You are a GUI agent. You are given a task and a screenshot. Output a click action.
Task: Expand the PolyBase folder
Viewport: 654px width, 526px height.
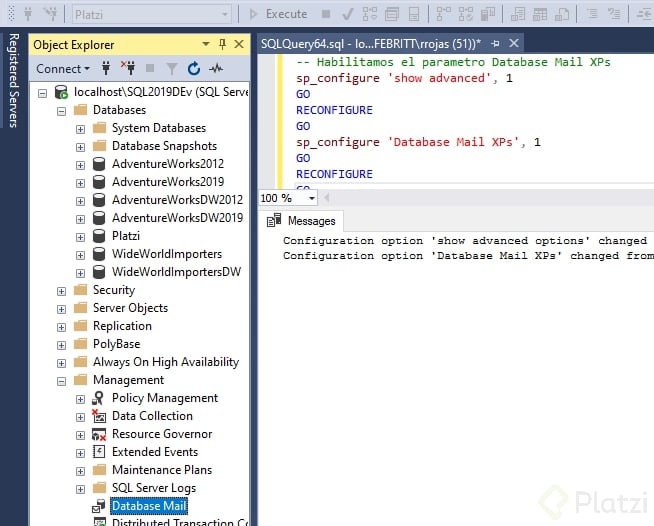pos(61,345)
